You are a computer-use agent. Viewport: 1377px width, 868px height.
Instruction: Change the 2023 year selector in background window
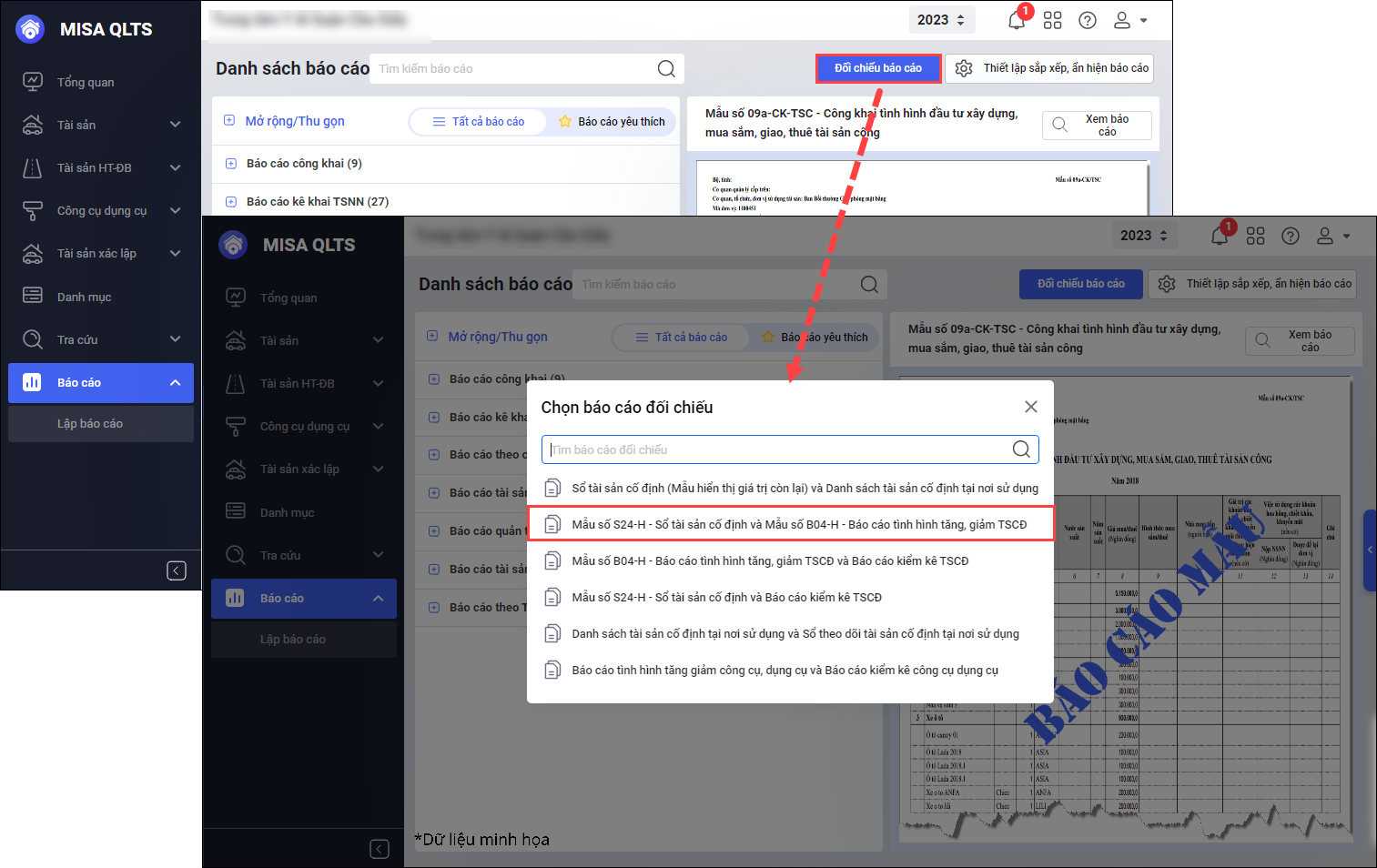pos(941,20)
